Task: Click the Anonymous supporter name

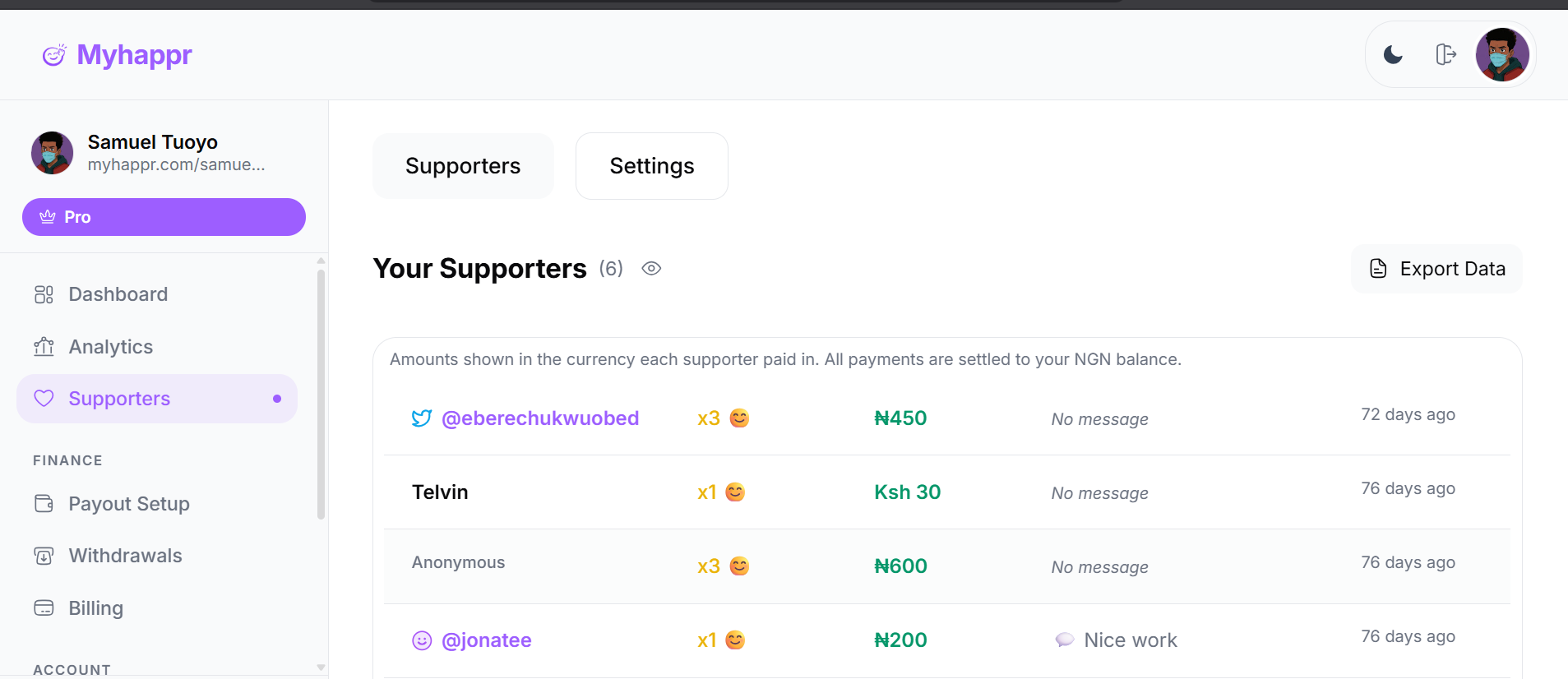Action: (458, 562)
